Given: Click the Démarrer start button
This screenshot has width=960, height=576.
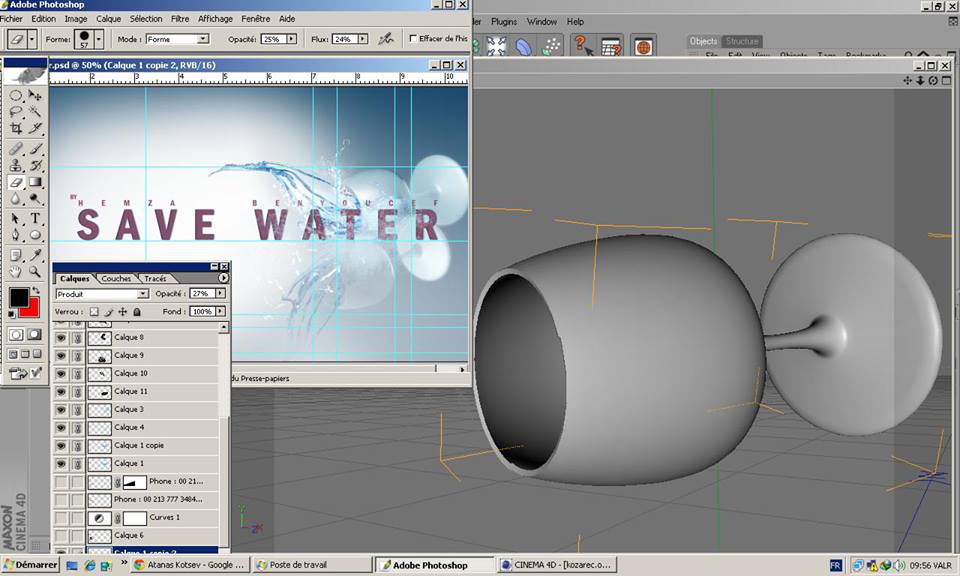Looking at the screenshot, I should (30, 565).
